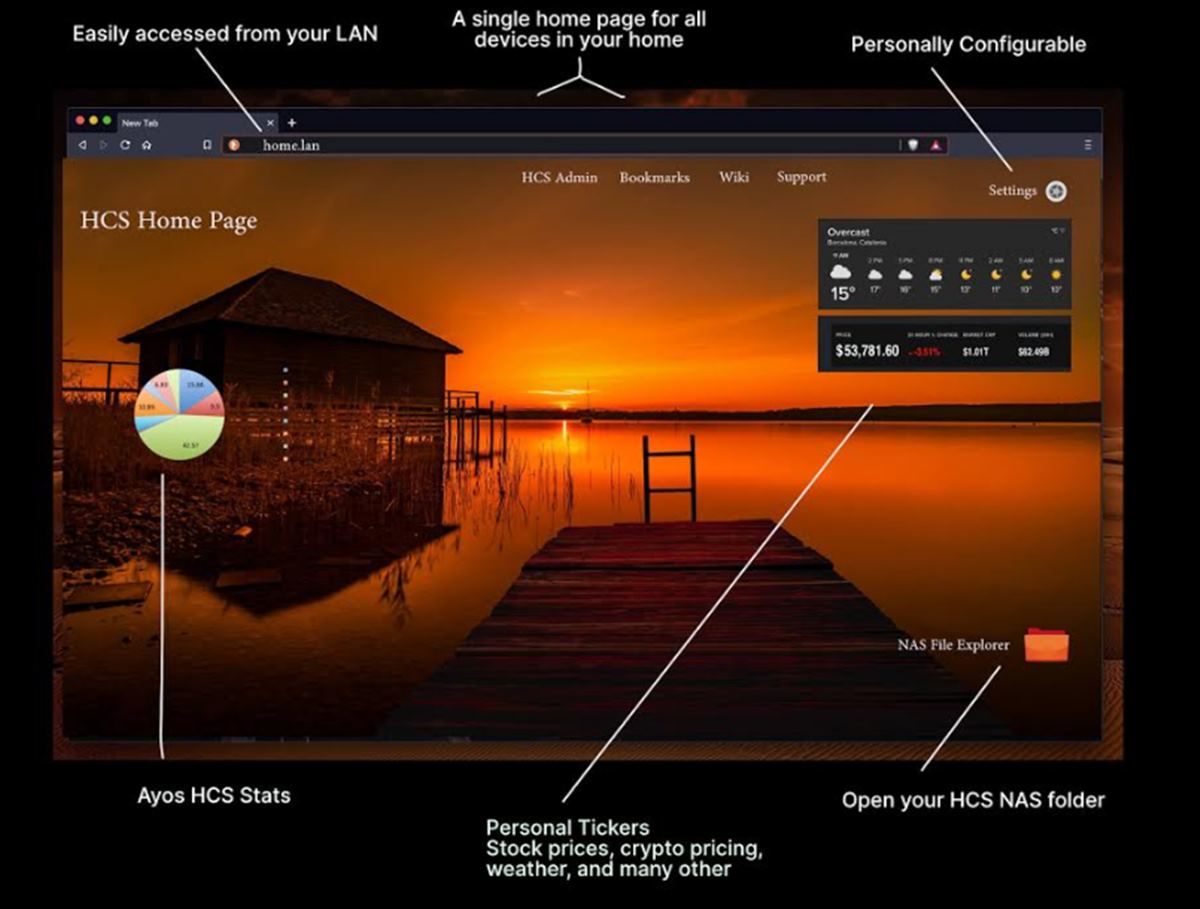Click the browser reload icon
This screenshot has height=909, width=1200.
click(125, 145)
